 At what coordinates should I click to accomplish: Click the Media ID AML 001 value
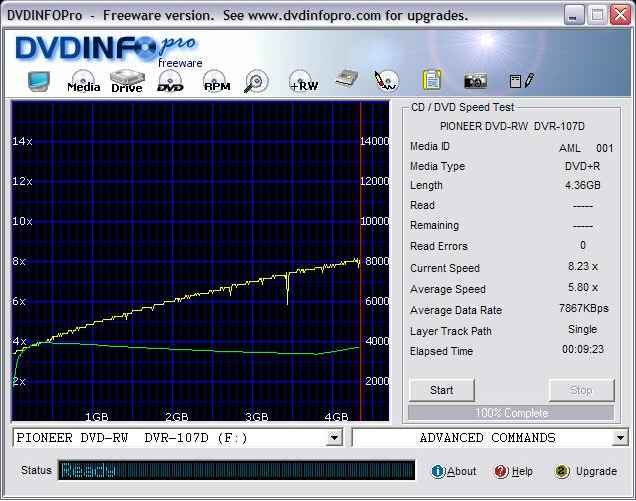click(x=586, y=148)
